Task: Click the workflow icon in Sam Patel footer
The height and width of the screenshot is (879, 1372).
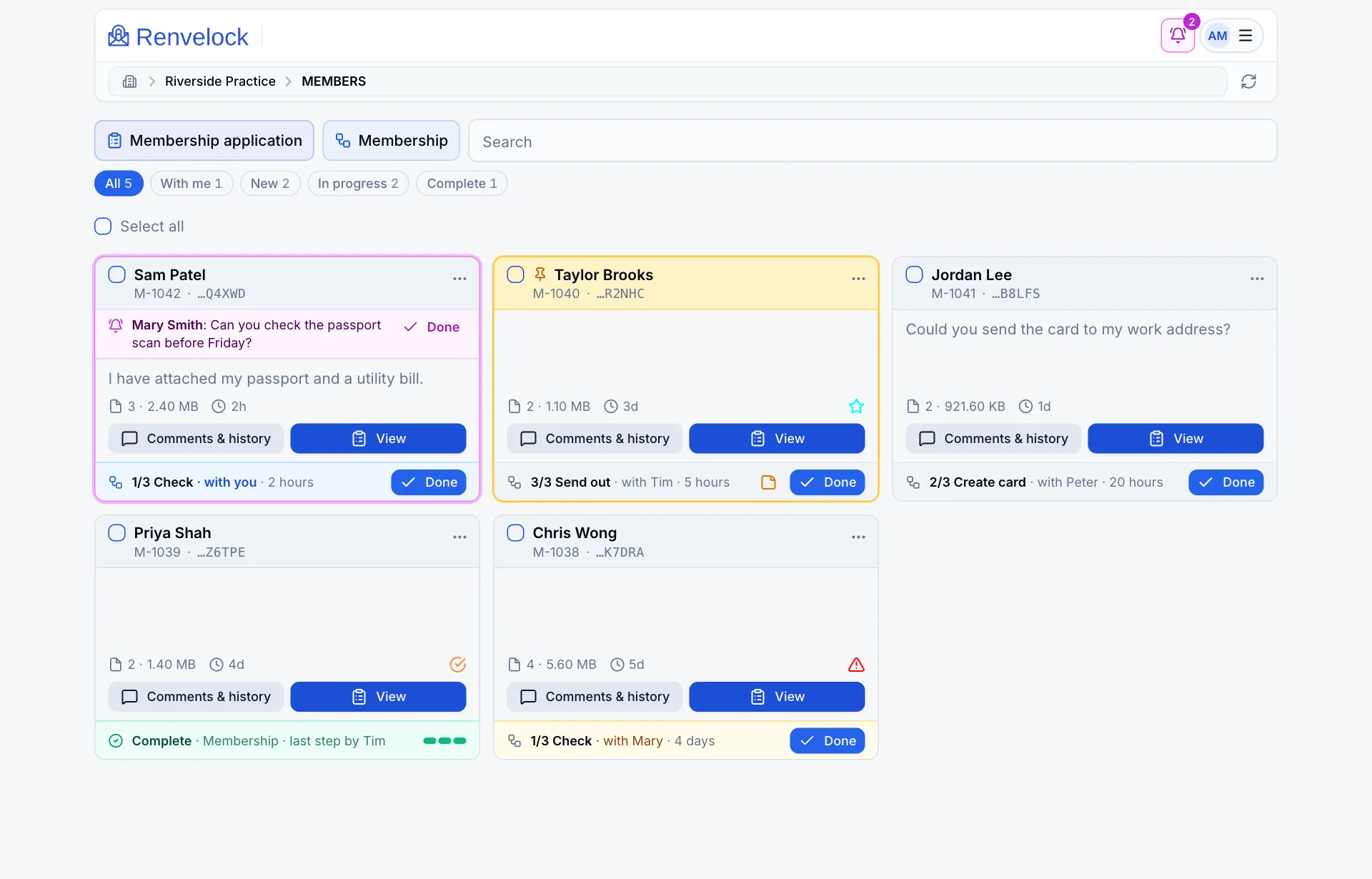Action: (x=116, y=482)
